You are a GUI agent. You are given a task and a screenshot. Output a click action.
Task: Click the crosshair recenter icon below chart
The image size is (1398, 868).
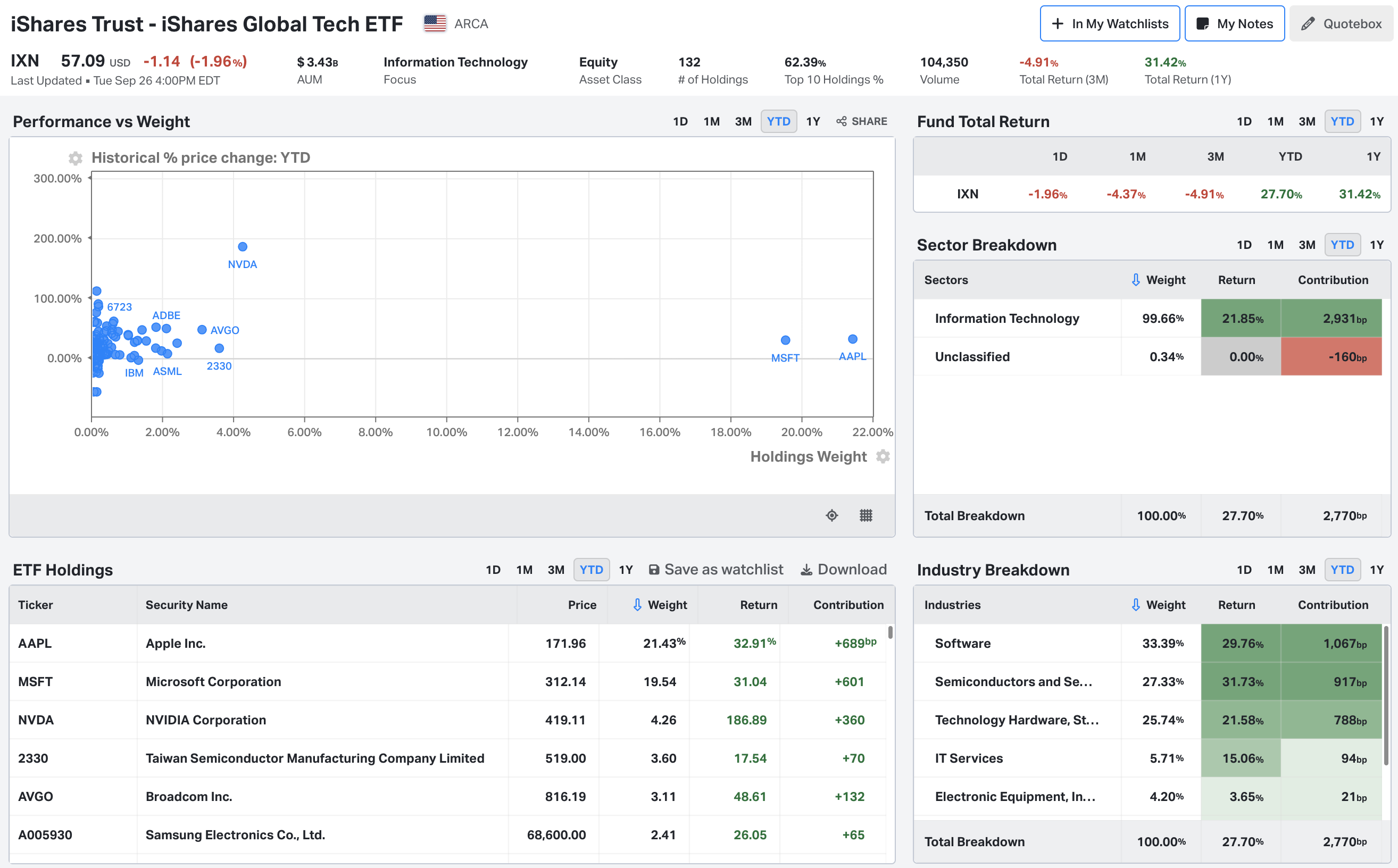(832, 515)
